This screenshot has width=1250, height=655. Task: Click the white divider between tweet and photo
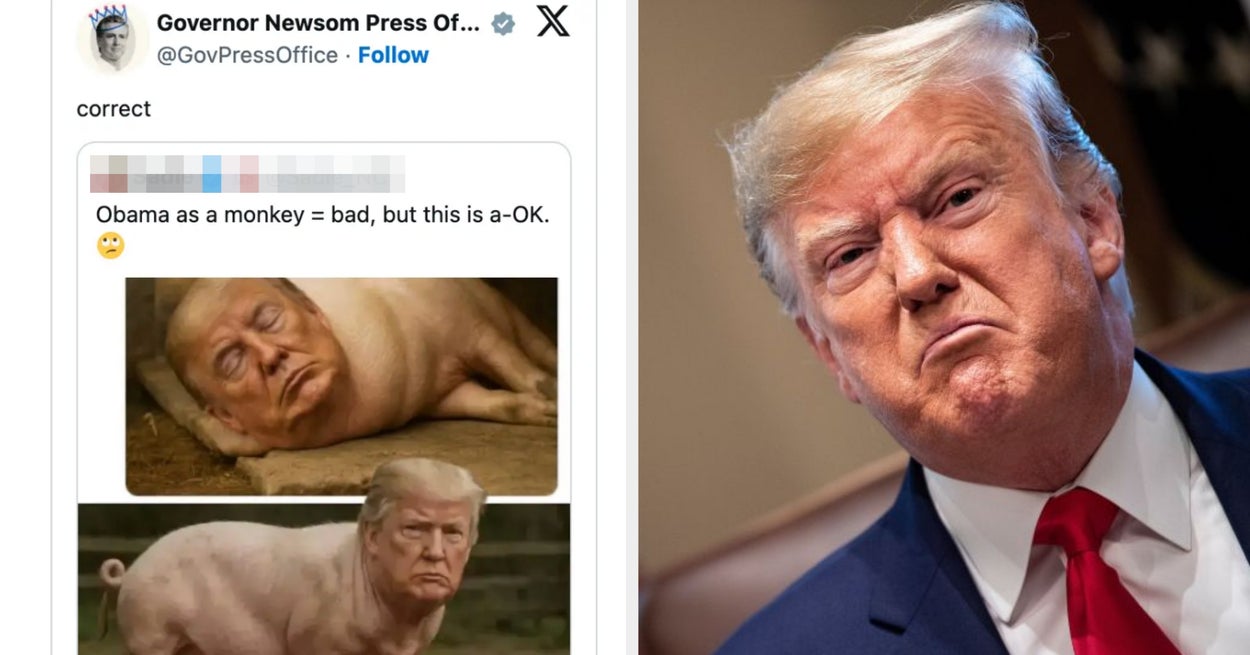point(617,327)
